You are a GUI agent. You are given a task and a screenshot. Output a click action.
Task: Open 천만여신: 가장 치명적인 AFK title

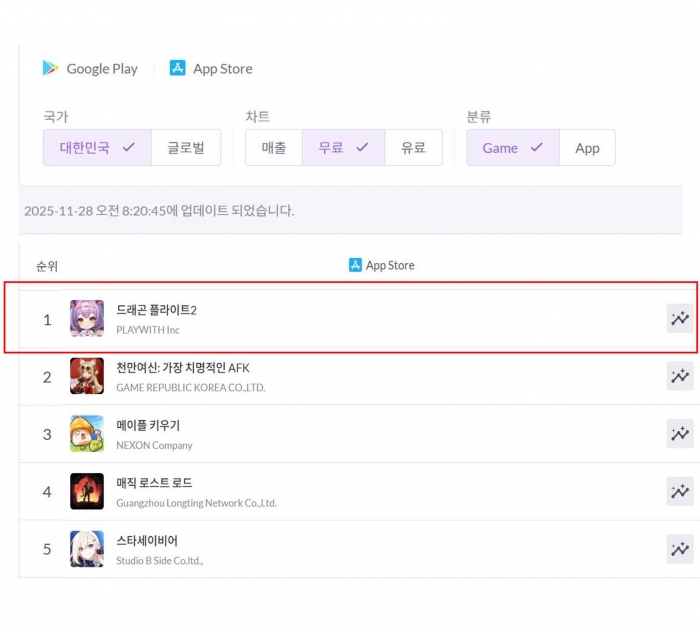pos(182,368)
